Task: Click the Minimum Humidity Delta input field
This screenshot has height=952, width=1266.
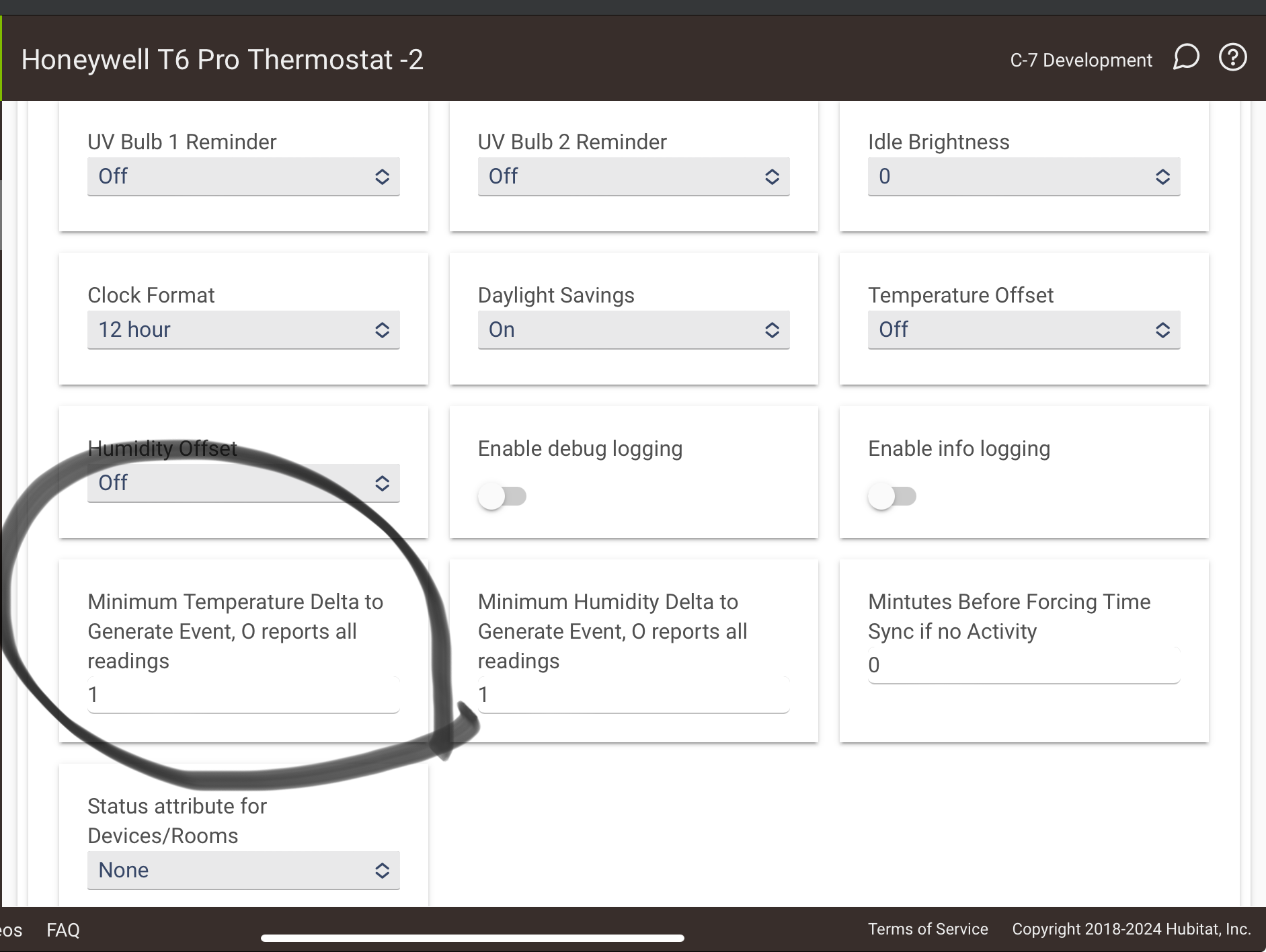Action: click(633, 695)
